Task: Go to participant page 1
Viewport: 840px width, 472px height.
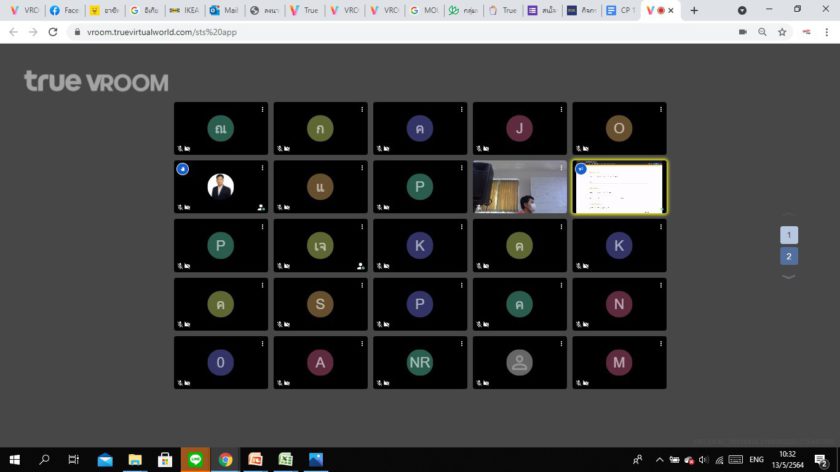Action: pos(789,235)
